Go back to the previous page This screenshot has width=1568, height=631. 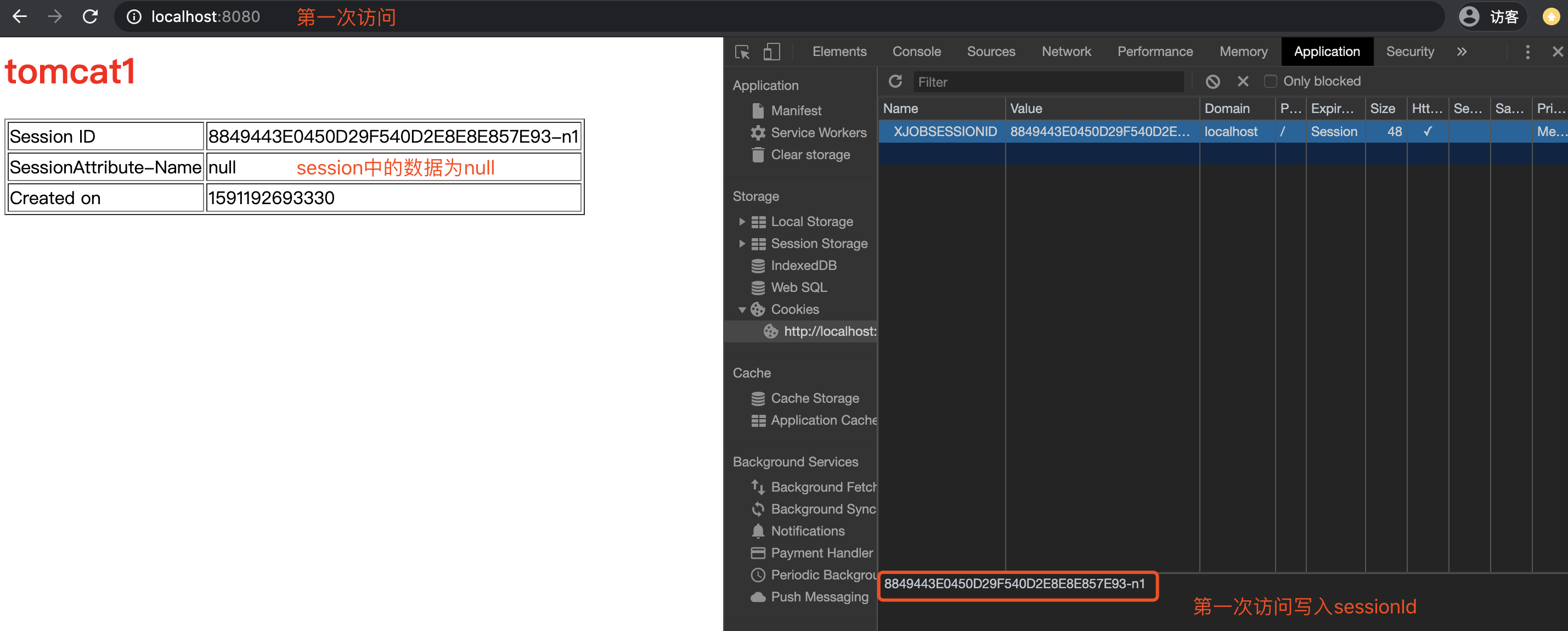pos(20,16)
